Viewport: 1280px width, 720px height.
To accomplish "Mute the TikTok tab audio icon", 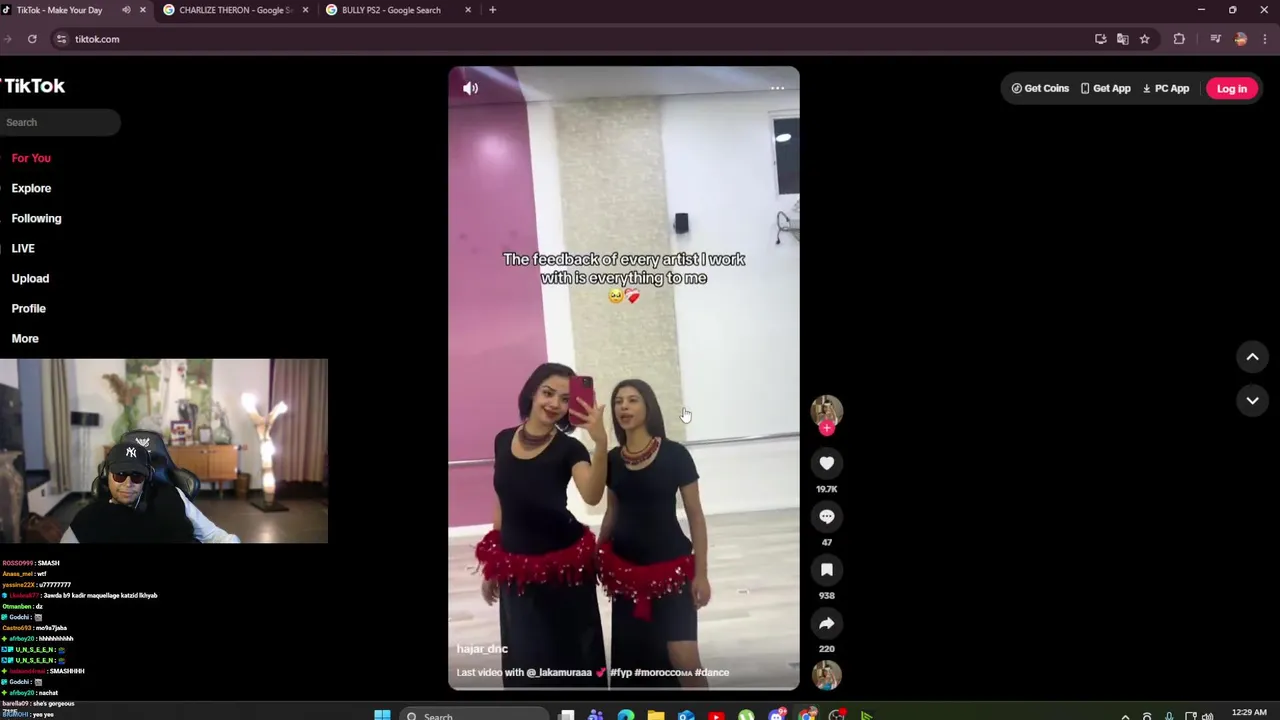I will coord(126,10).
